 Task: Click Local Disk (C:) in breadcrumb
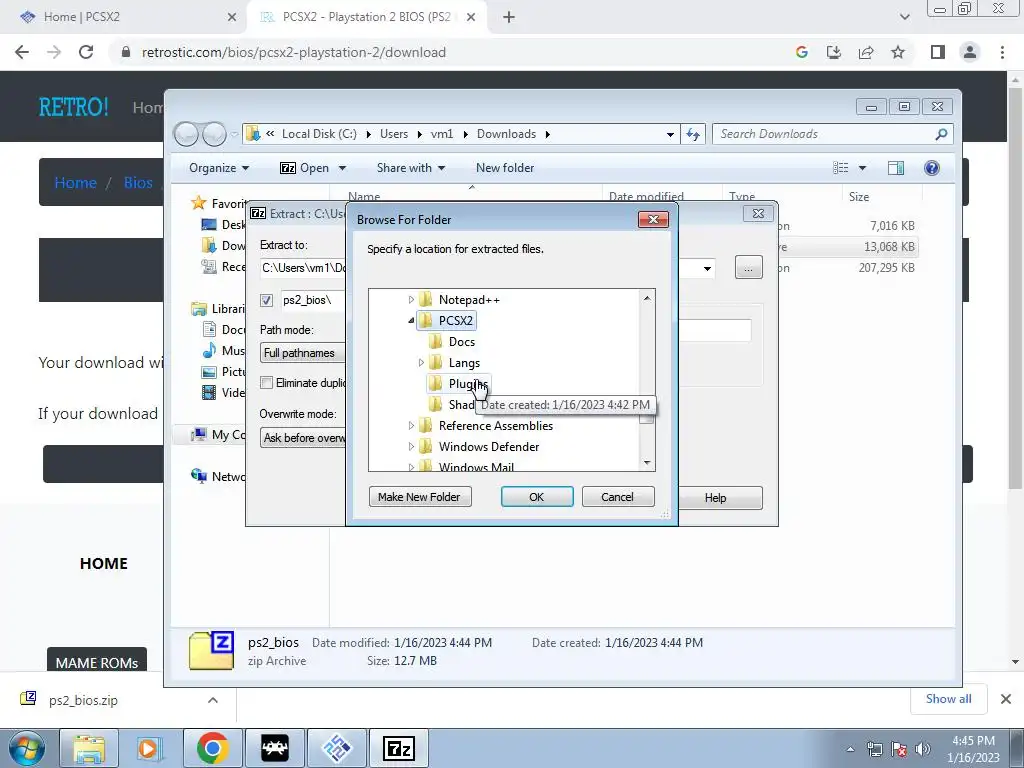click(319, 134)
